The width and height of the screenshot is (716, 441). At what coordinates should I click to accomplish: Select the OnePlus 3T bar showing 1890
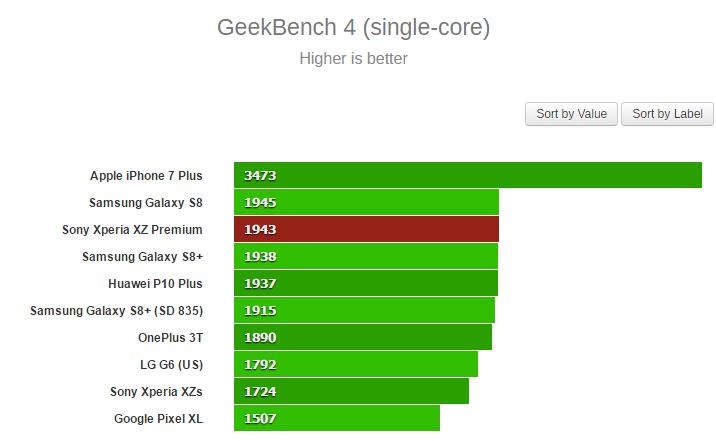click(x=362, y=337)
